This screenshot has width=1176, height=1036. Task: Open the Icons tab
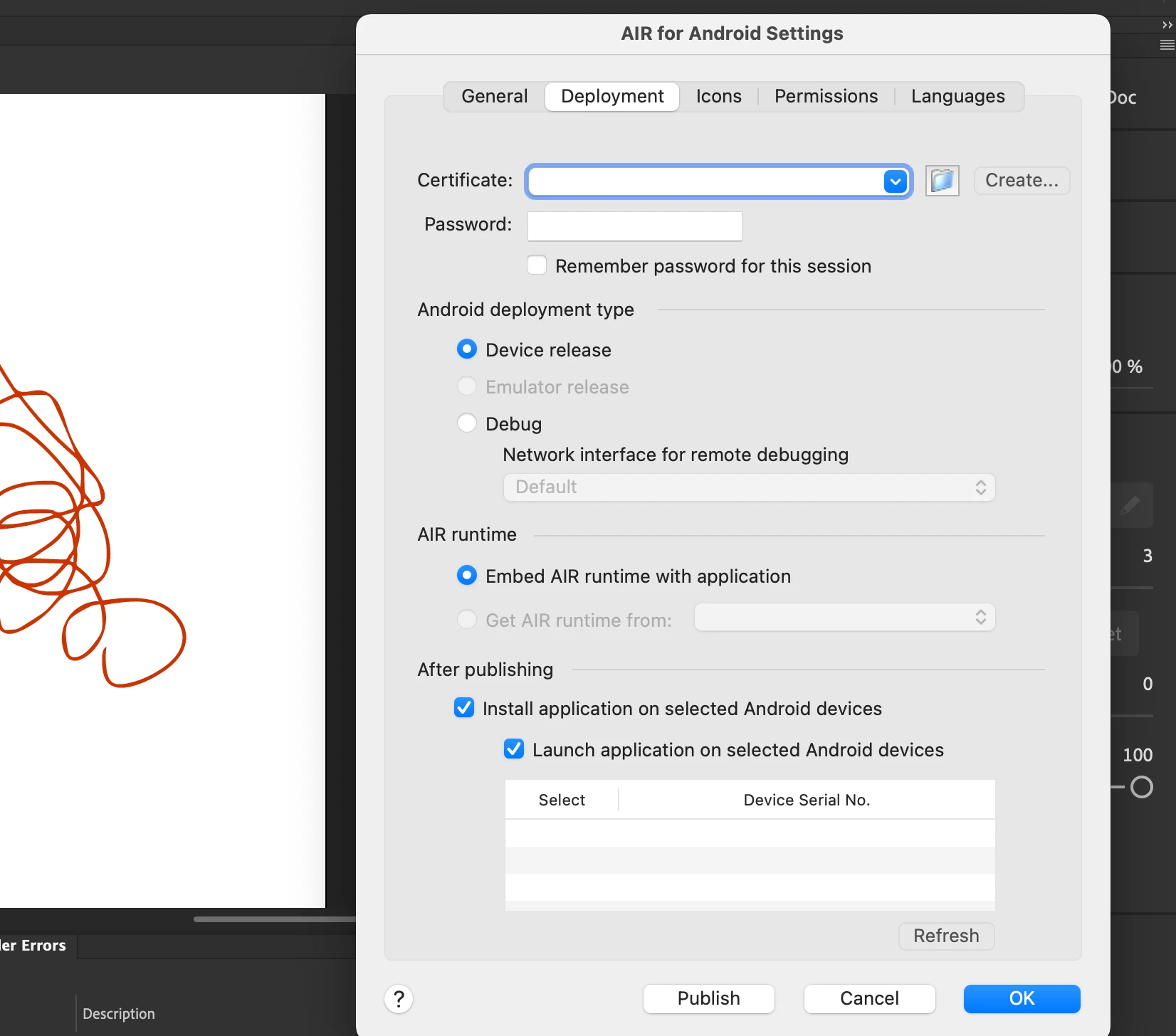pyautogui.click(x=718, y=96)
